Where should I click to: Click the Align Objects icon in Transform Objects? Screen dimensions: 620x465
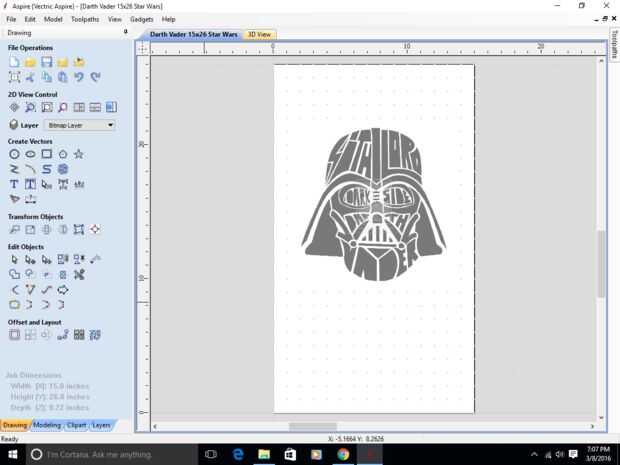point(95,229)
